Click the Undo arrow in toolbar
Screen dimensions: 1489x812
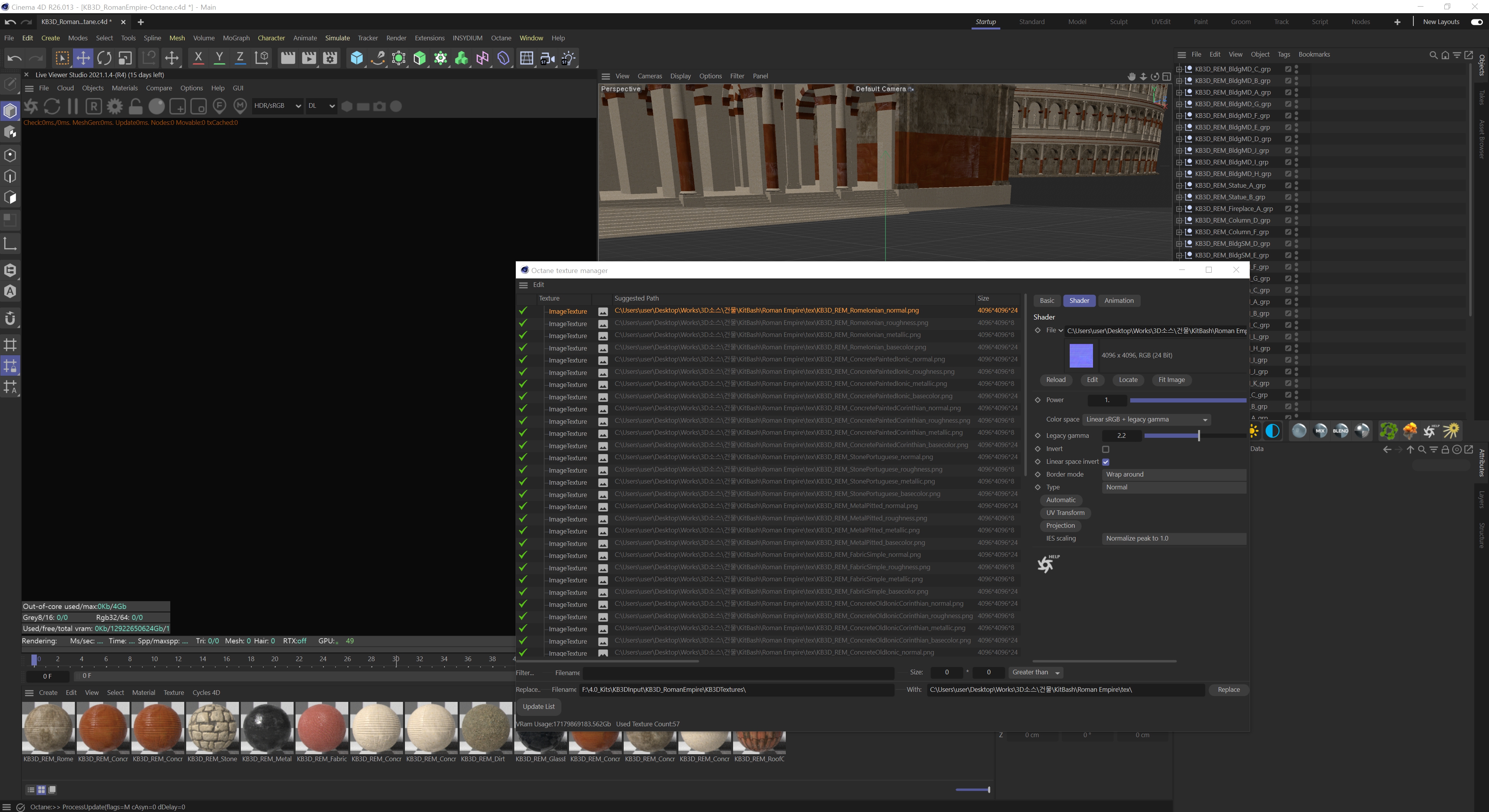[14, 58]
